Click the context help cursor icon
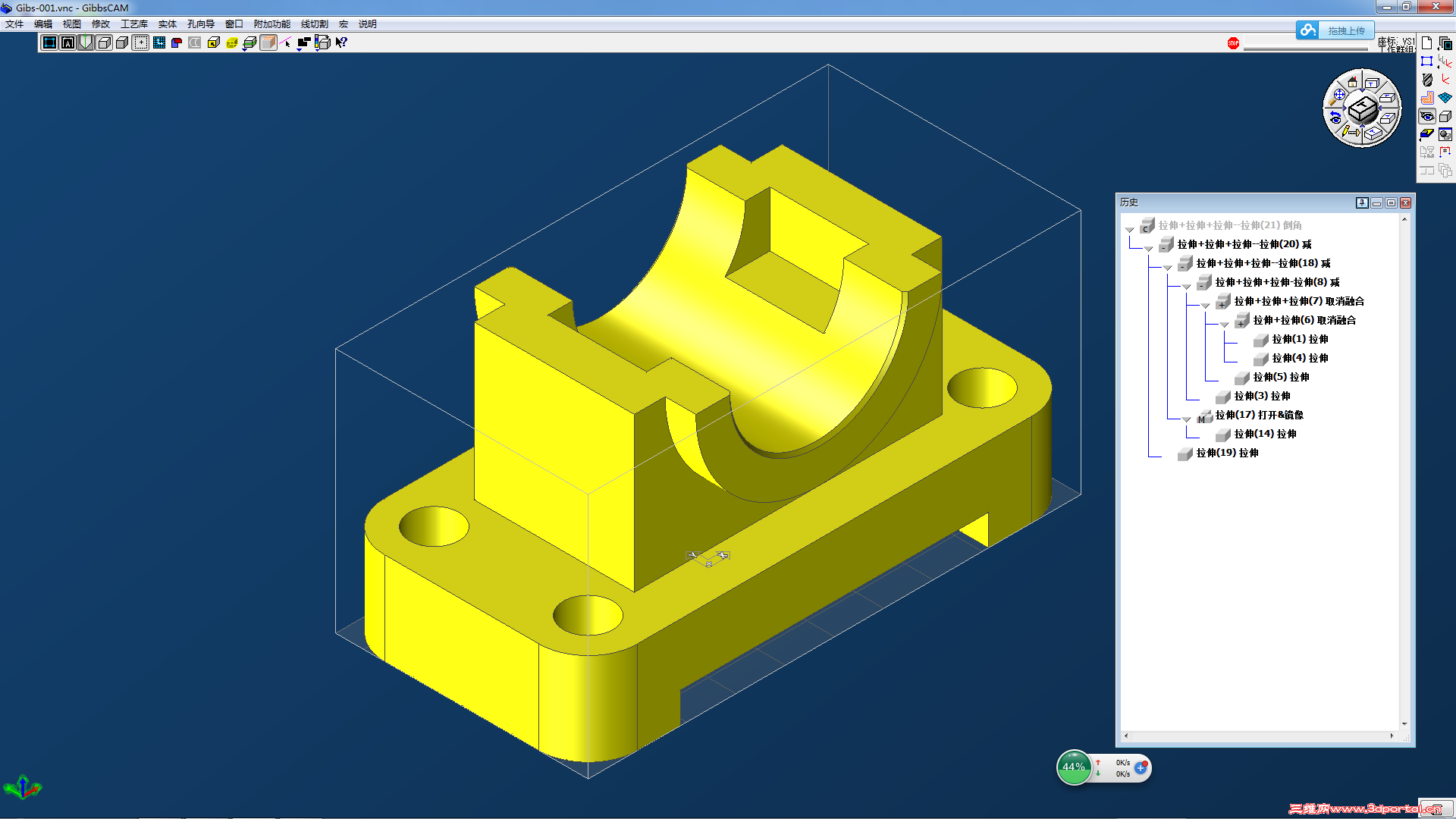The height and width of the screenshot is (819, 1456). (x=341, y=42)
